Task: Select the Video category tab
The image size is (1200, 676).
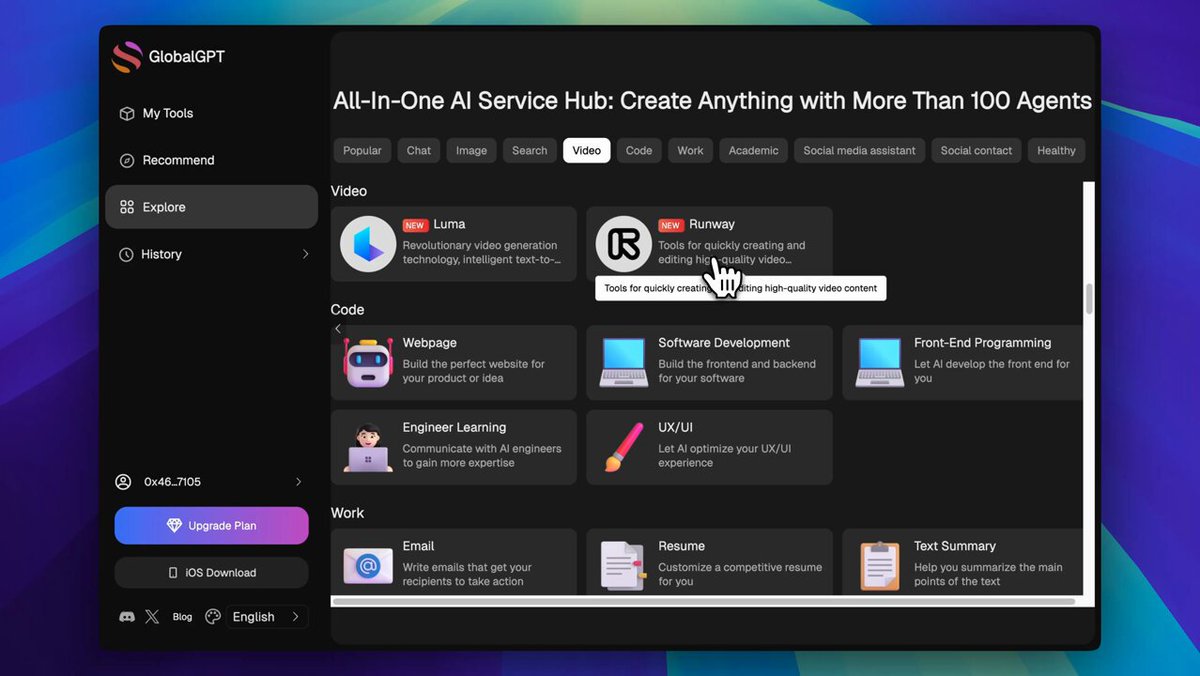Action: click(587, 151)
